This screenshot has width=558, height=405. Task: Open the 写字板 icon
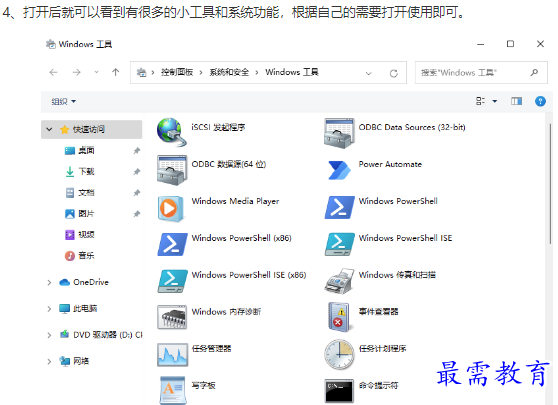tap(172, 390)
